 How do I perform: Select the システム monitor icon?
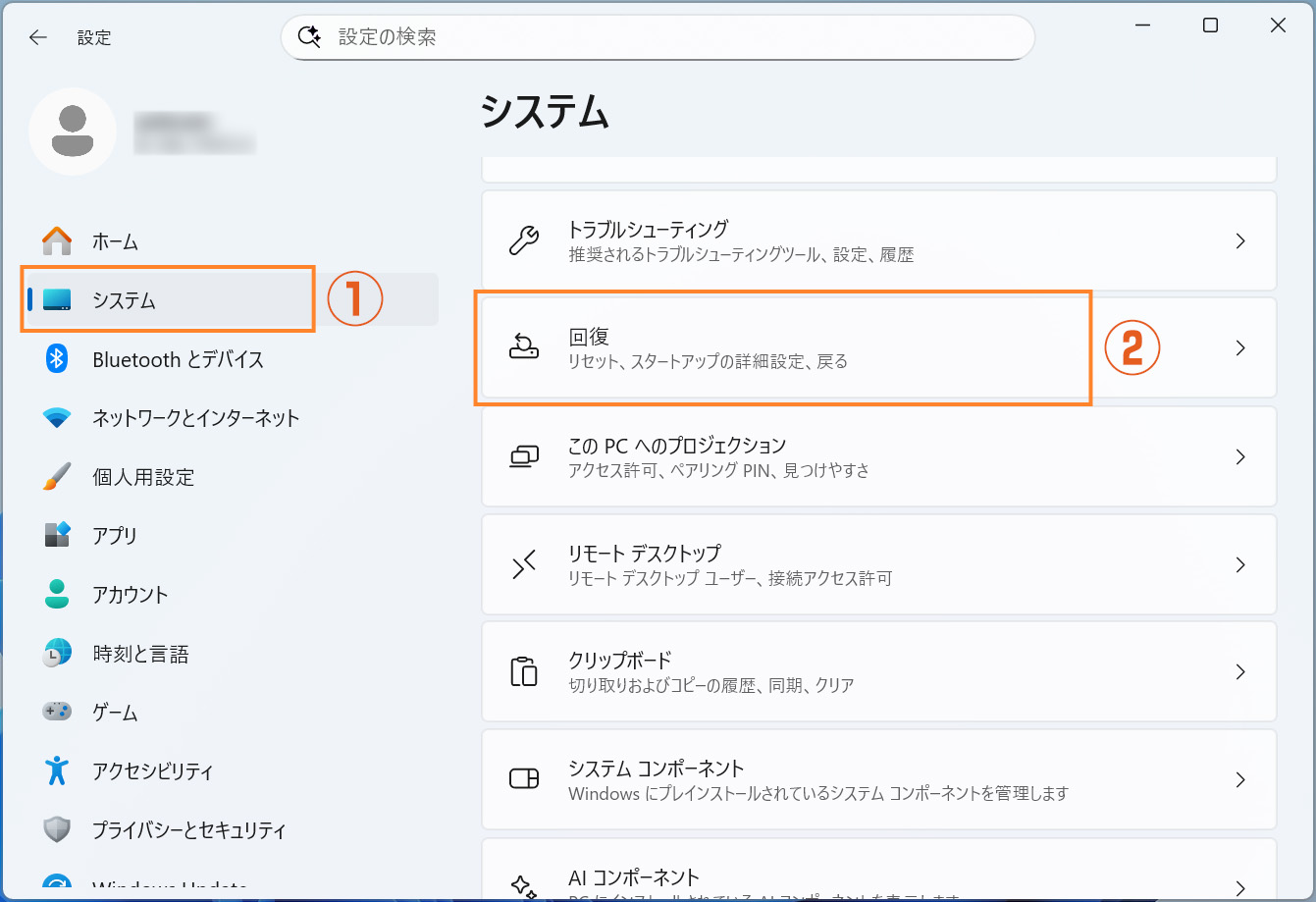coord(57,300)
